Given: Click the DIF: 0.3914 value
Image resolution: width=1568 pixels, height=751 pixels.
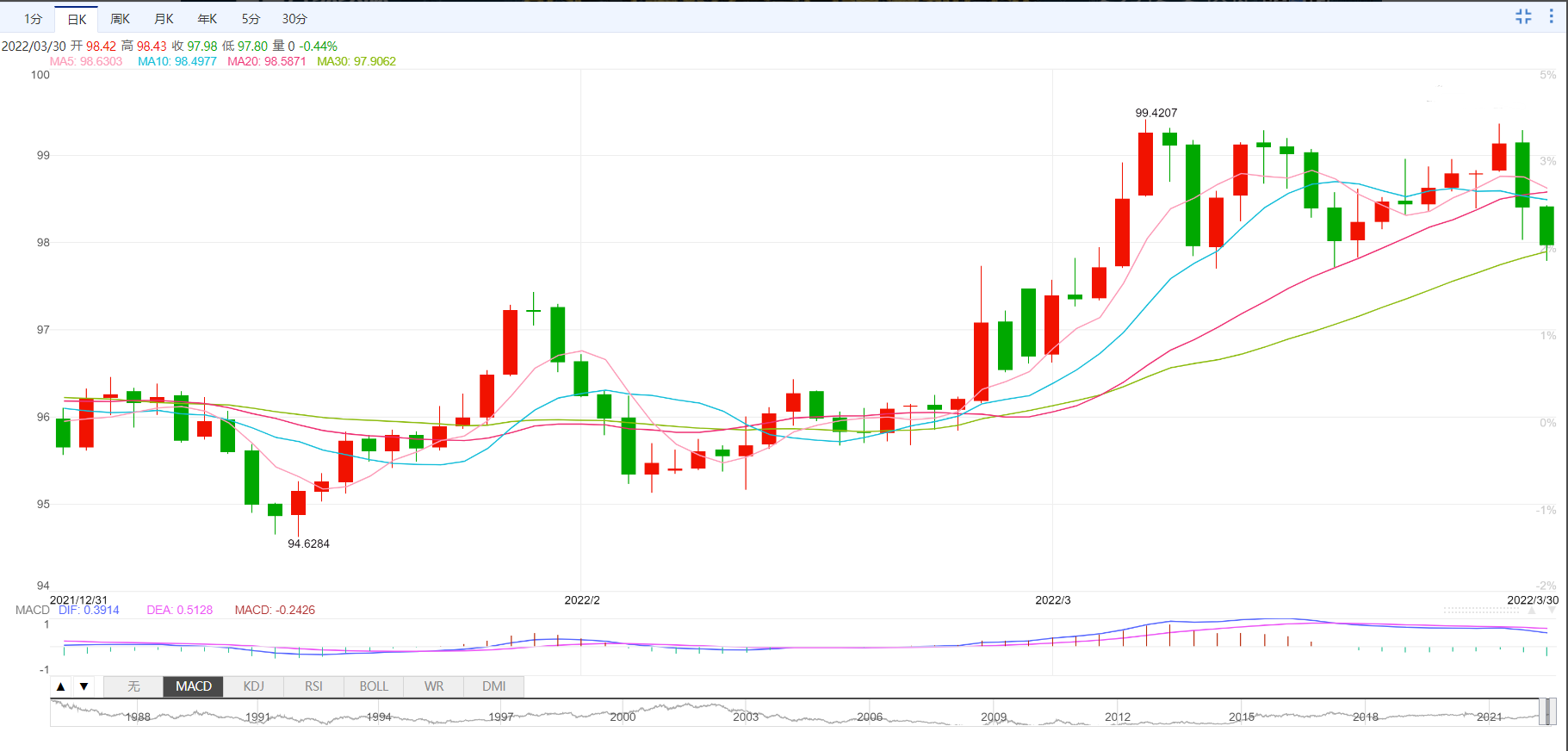Looking at the screenshot, I should tap(89, 610).
